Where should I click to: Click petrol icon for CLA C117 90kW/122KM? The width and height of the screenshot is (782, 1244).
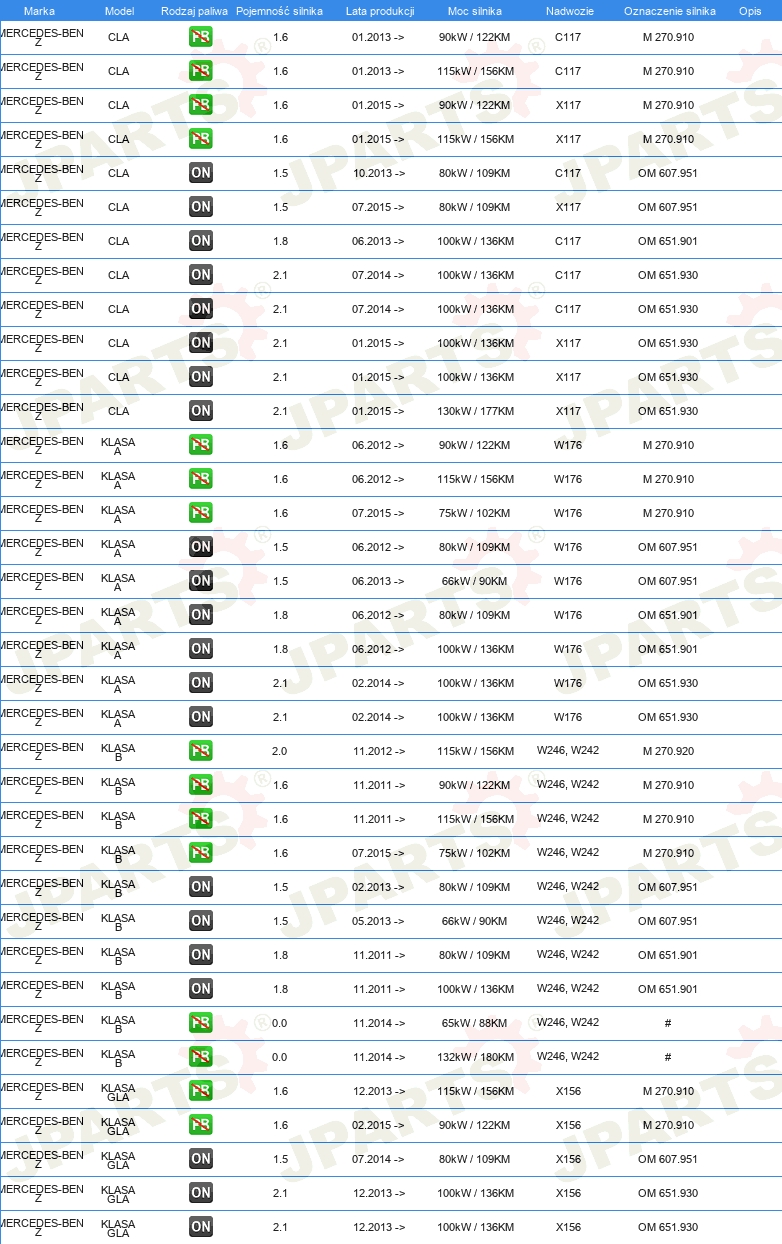(x=200, y=37)
